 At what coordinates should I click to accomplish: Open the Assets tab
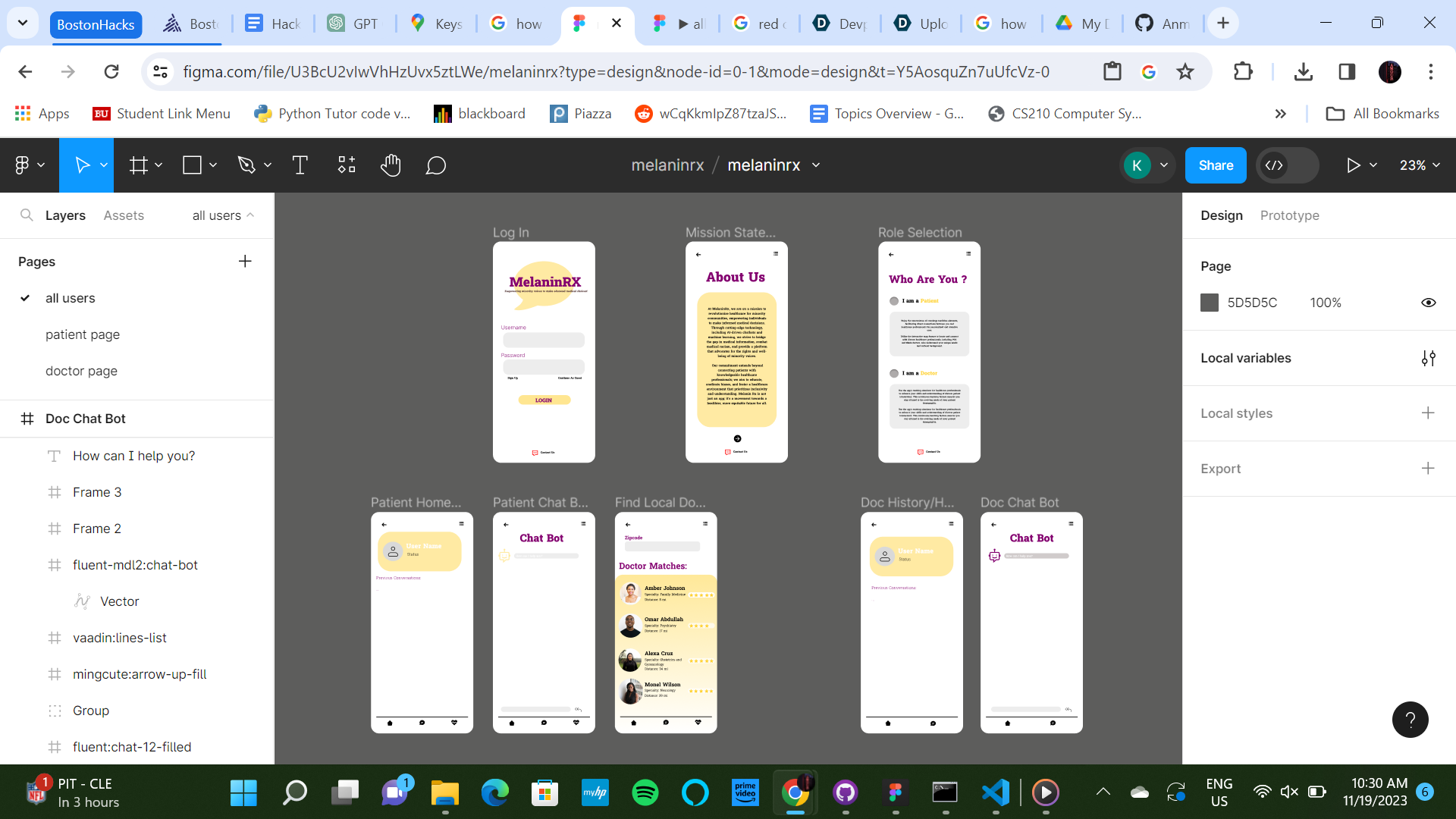click(124, 215)
